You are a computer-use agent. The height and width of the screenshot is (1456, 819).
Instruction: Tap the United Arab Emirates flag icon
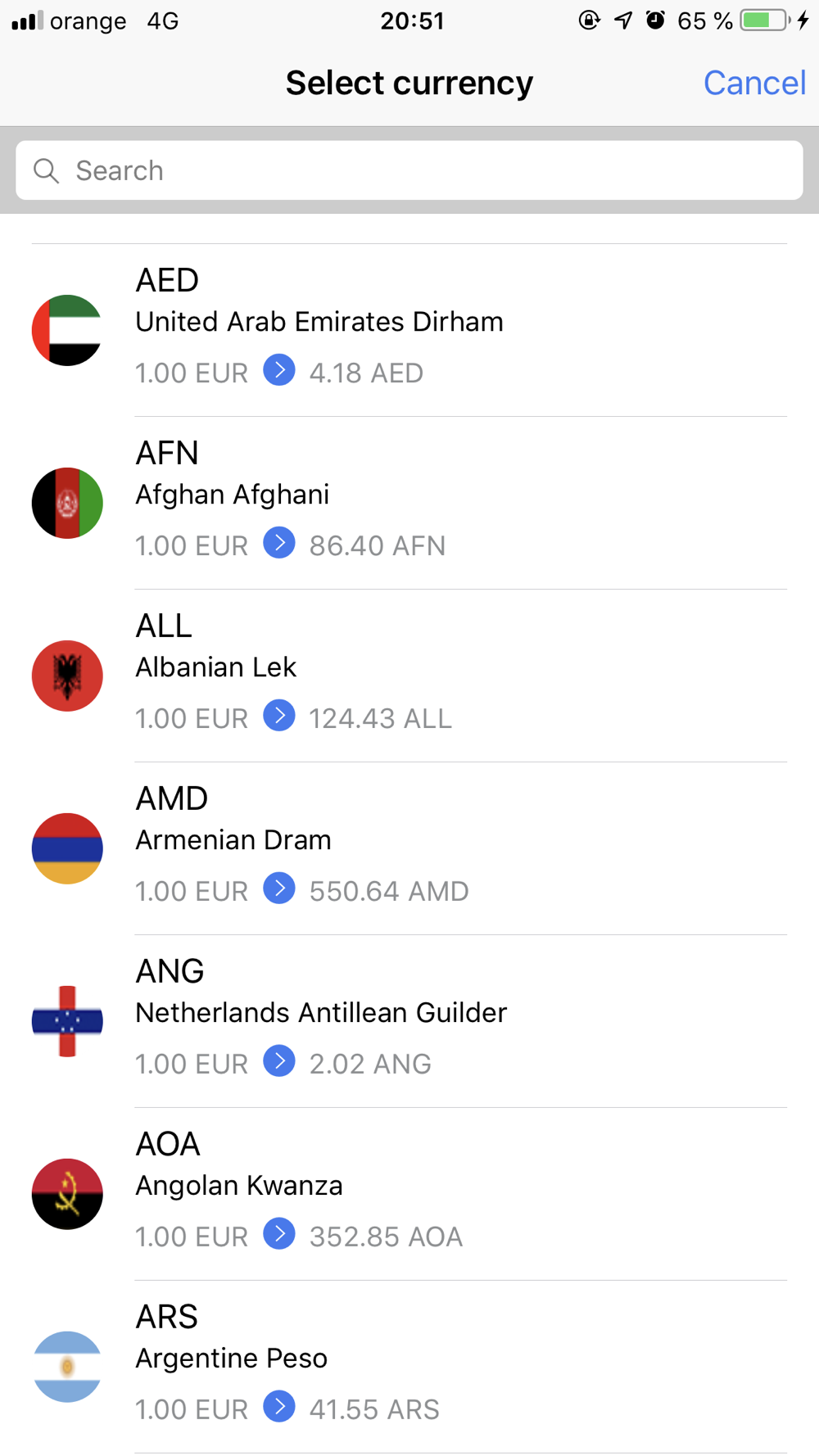click(67, 330)
